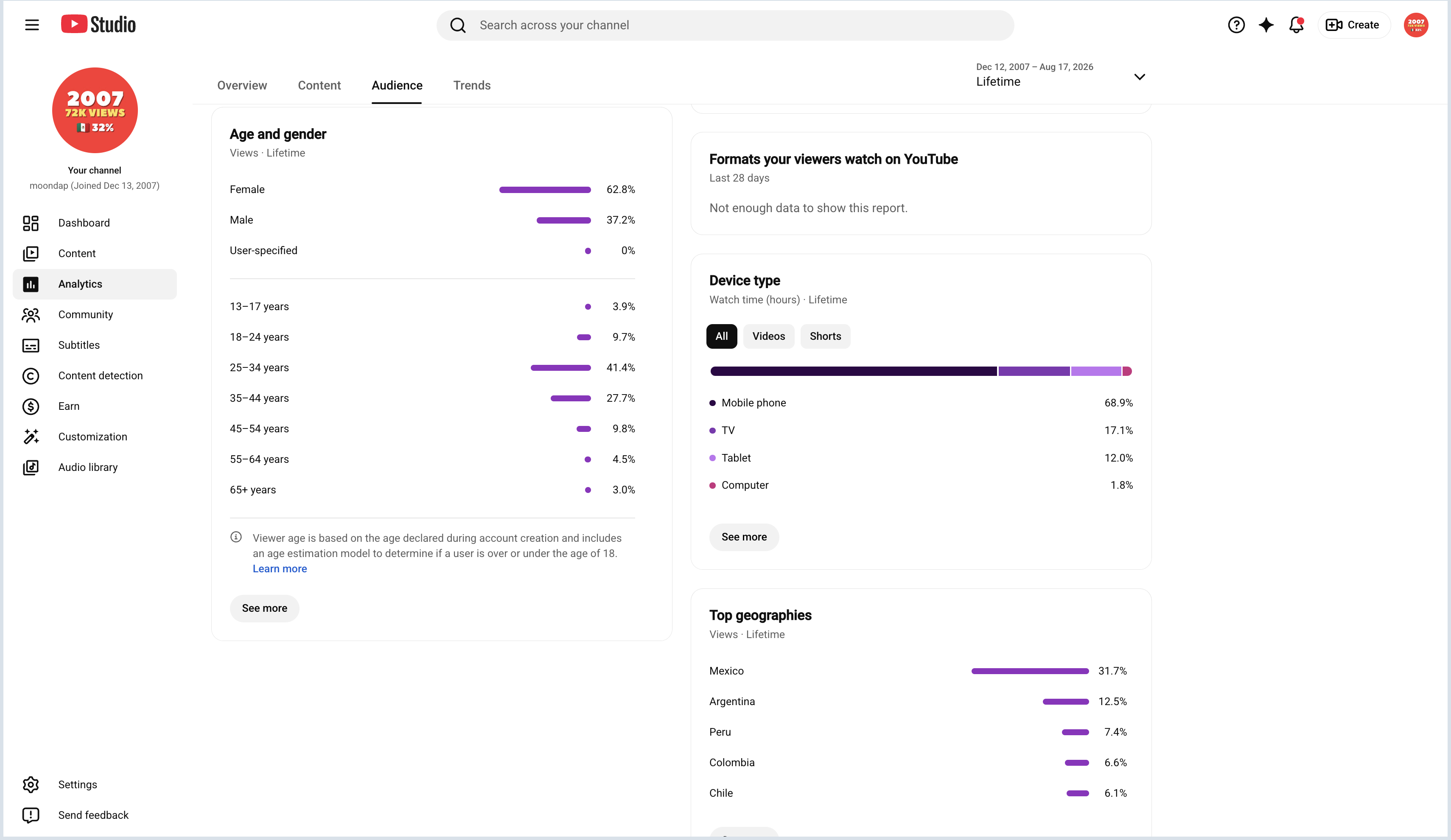Click the viewer age info icon
The height and width of the screenshot is (840, 1451).
[x=236, y=537]
